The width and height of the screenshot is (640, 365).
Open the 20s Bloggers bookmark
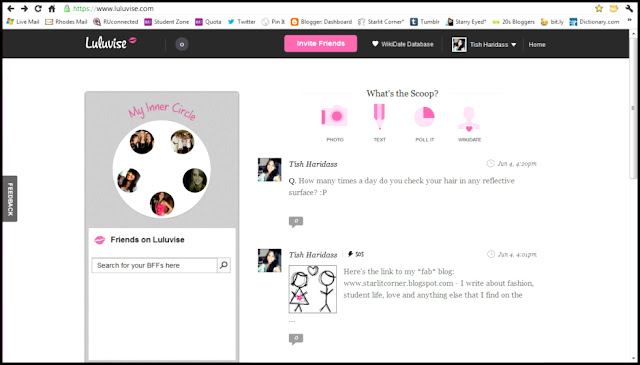coord(513,22)
